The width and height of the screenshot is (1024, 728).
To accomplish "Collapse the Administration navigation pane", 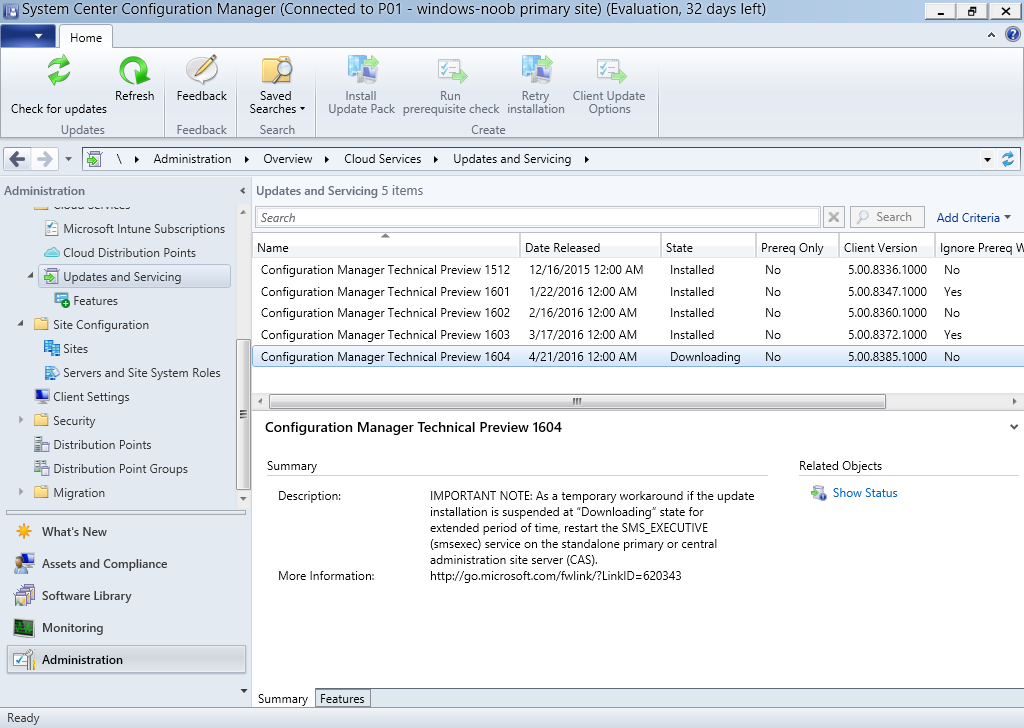I will tap(242, 191).
